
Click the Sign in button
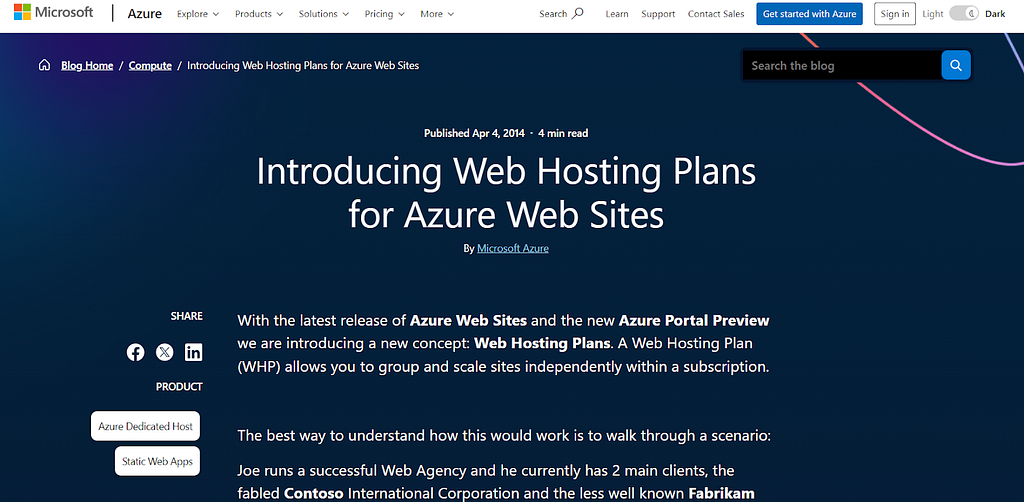point(895,14)
